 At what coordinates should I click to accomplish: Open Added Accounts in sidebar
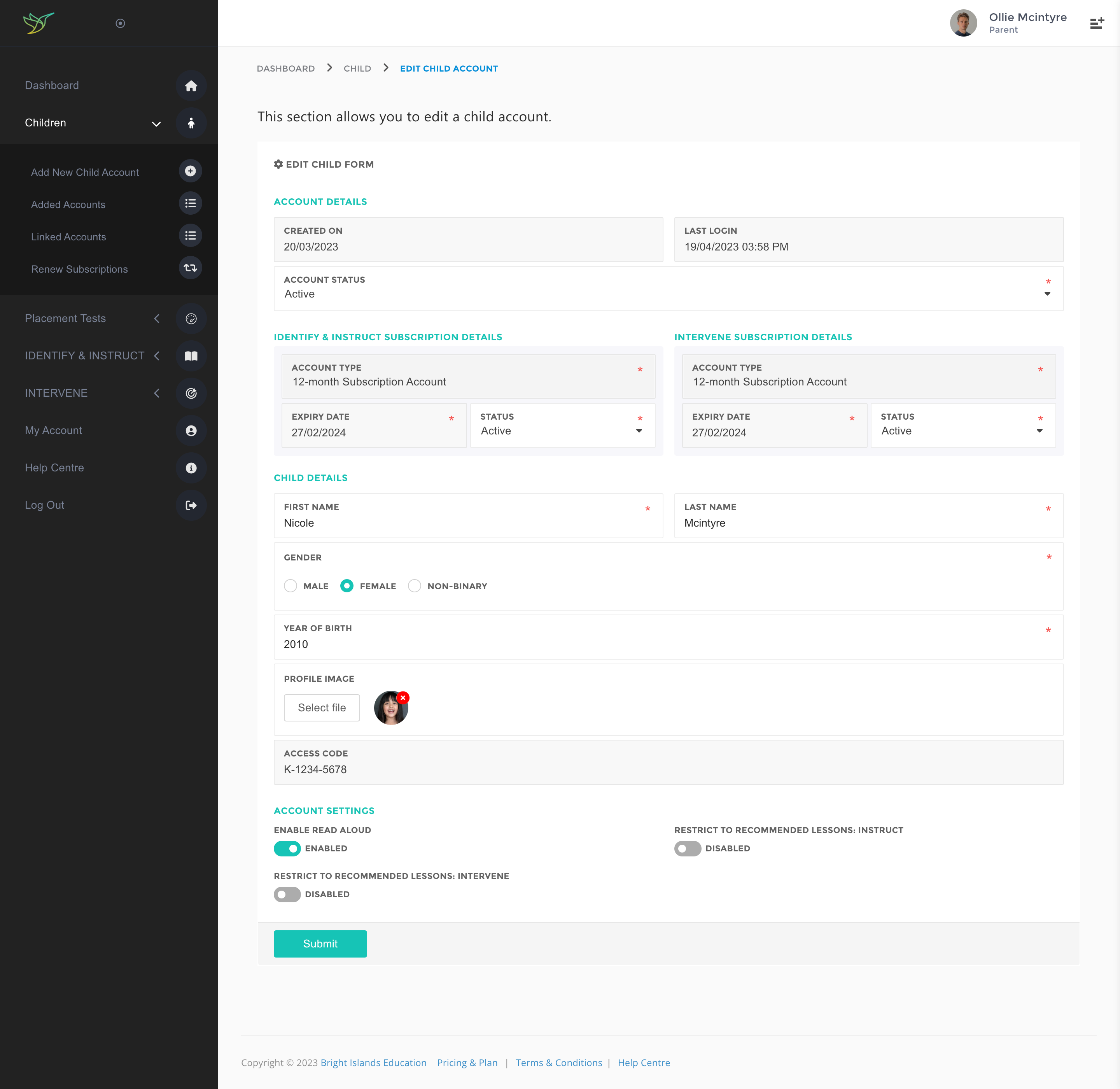tap(68, 205)
